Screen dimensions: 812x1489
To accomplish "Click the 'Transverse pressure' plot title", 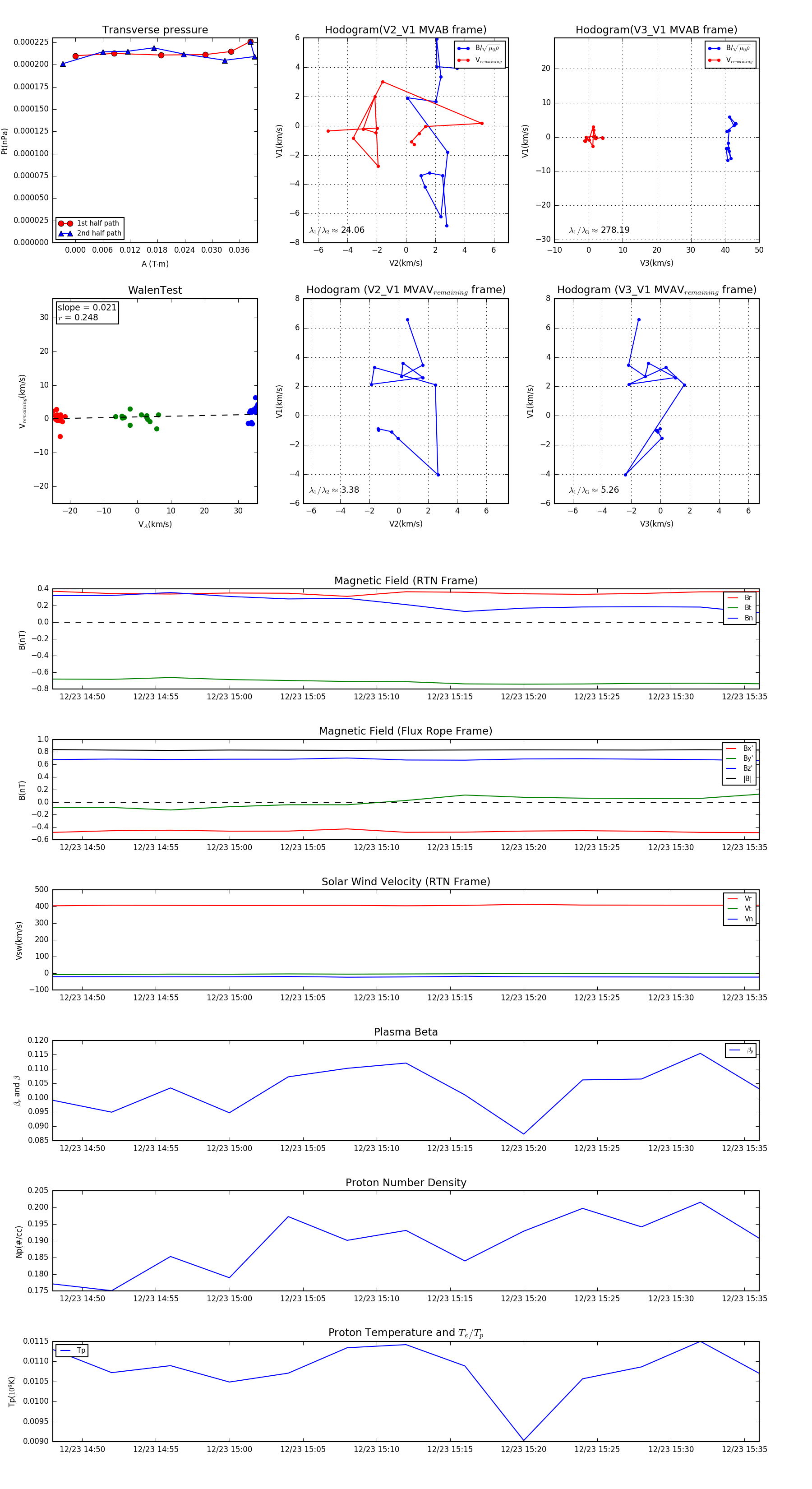I will [155, 30].
